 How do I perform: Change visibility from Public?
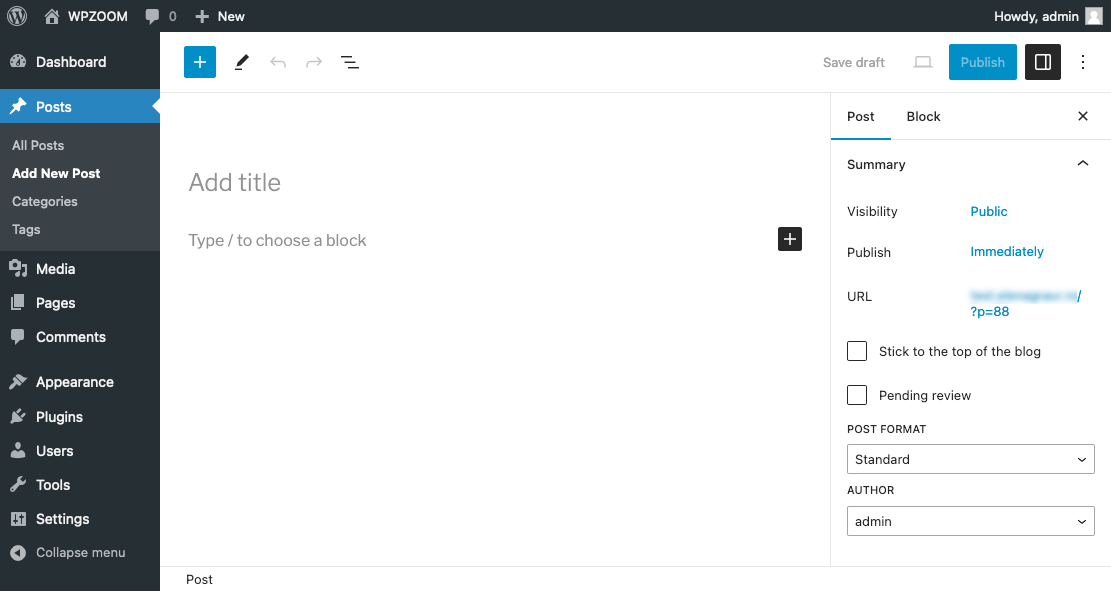pyautogui.click(x=988, y=211)
